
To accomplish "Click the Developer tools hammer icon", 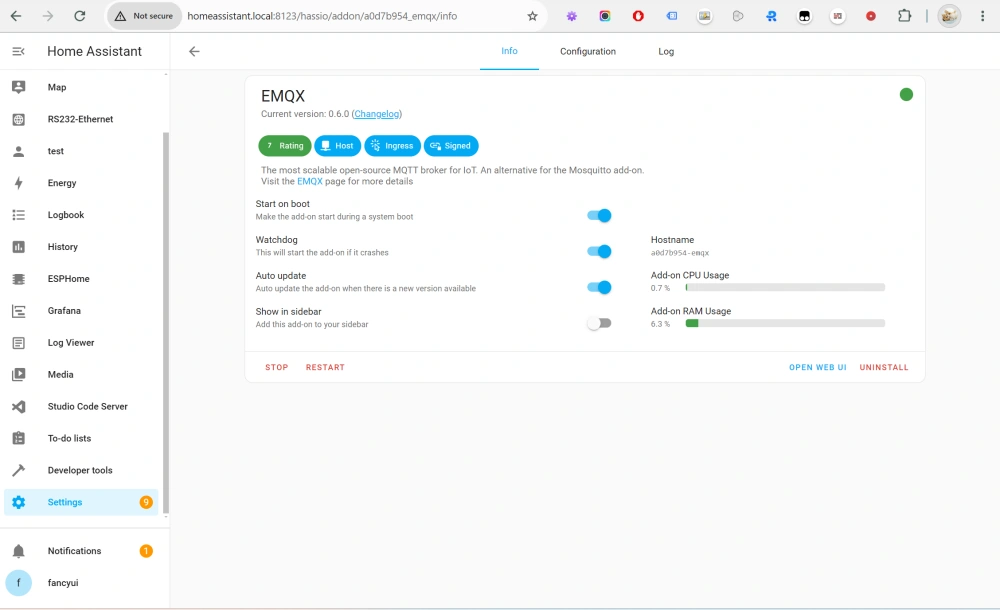I will (18, 470).
